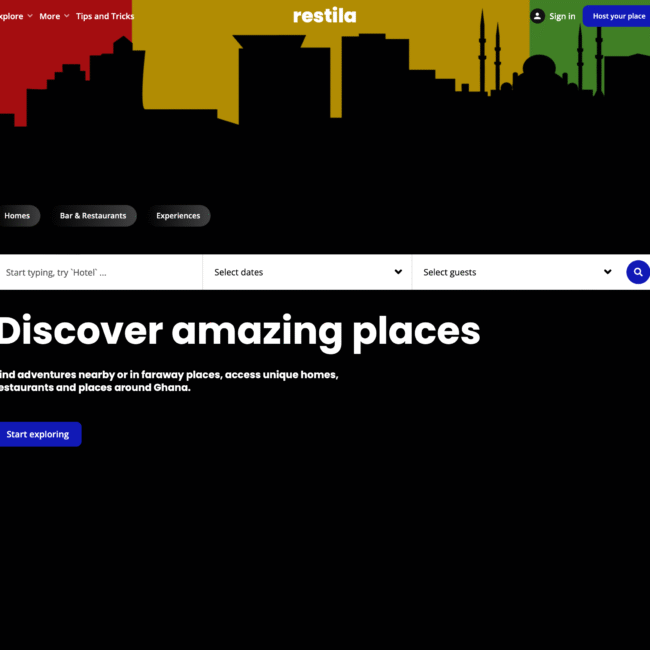
Task: Open the Select dates dropdown
Action: coord(308,272)
